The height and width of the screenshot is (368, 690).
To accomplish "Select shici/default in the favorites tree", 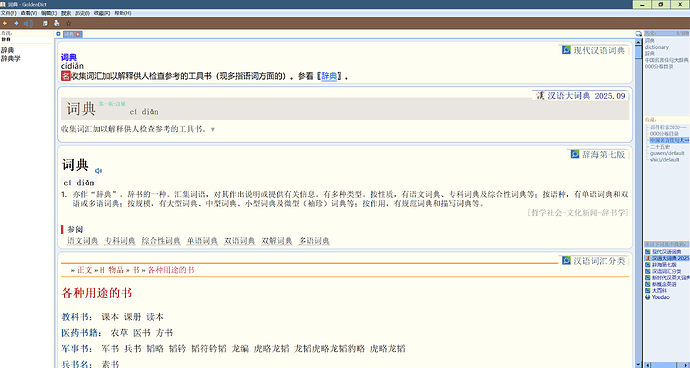I will tap(664, 159).
